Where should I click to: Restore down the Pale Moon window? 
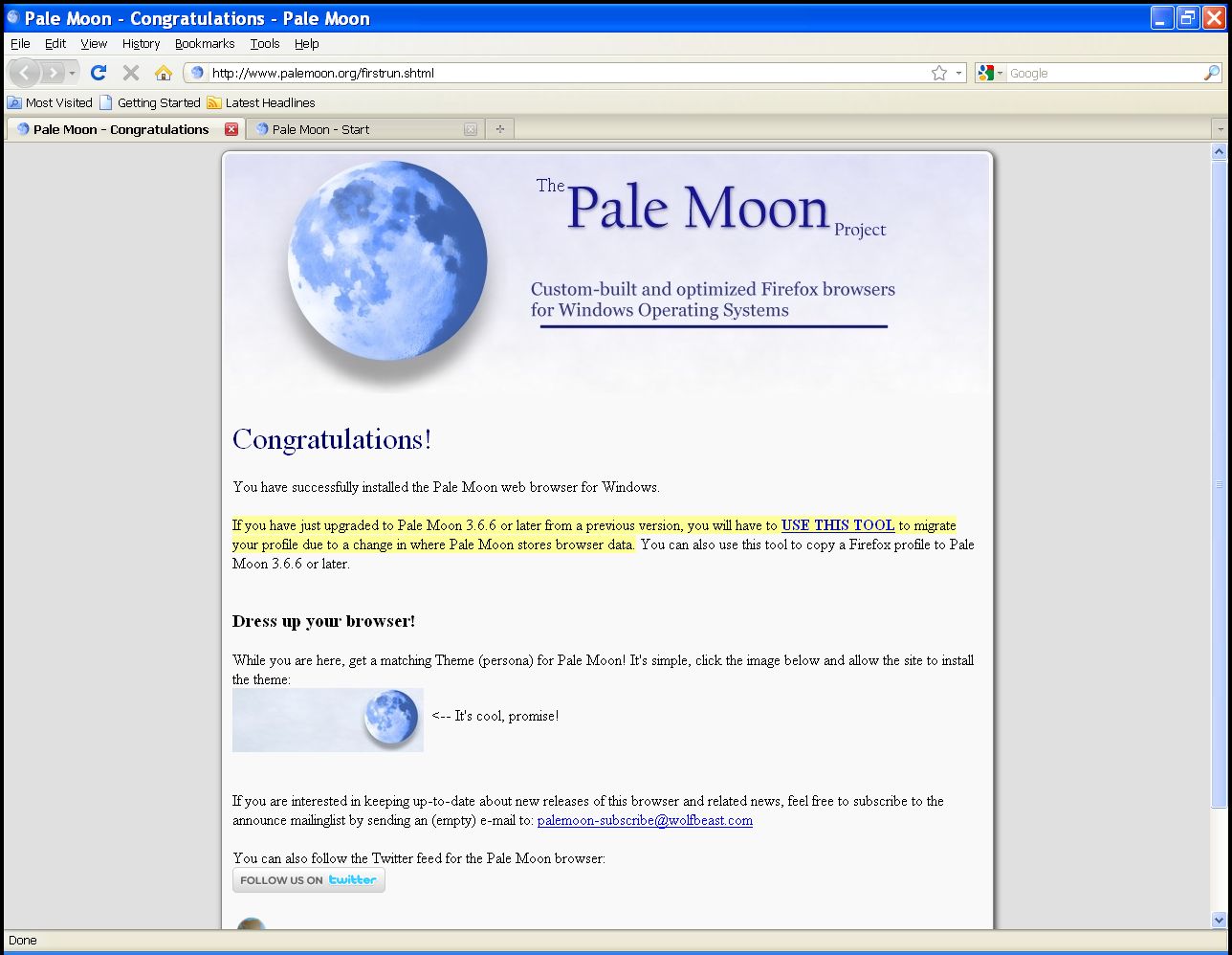pos(1188,17)
